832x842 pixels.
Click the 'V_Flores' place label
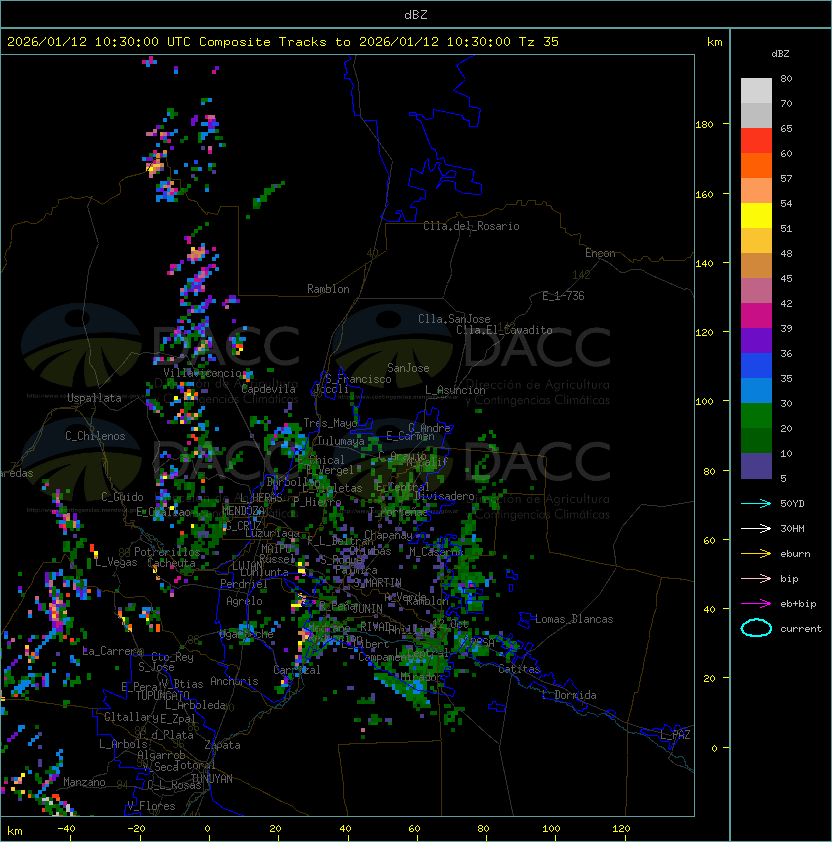click(x=151, y=806)
